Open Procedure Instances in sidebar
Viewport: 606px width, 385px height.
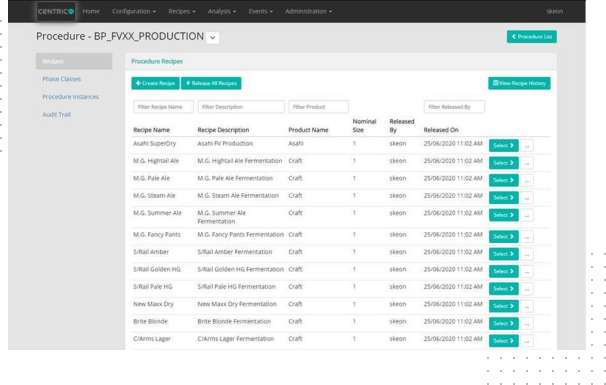pos(70,97)
